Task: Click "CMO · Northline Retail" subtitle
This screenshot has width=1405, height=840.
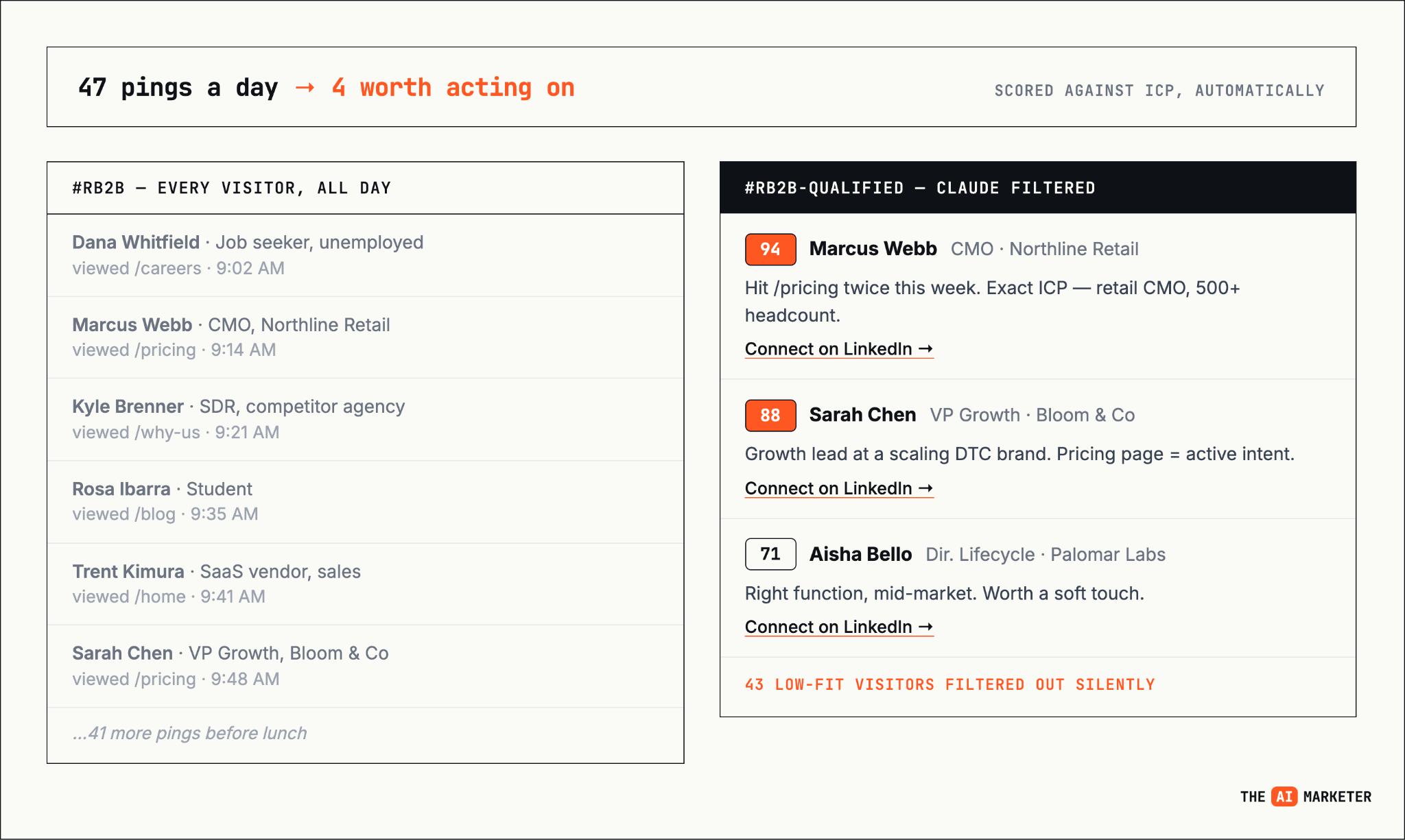Action: click(x=1044, y=249)
